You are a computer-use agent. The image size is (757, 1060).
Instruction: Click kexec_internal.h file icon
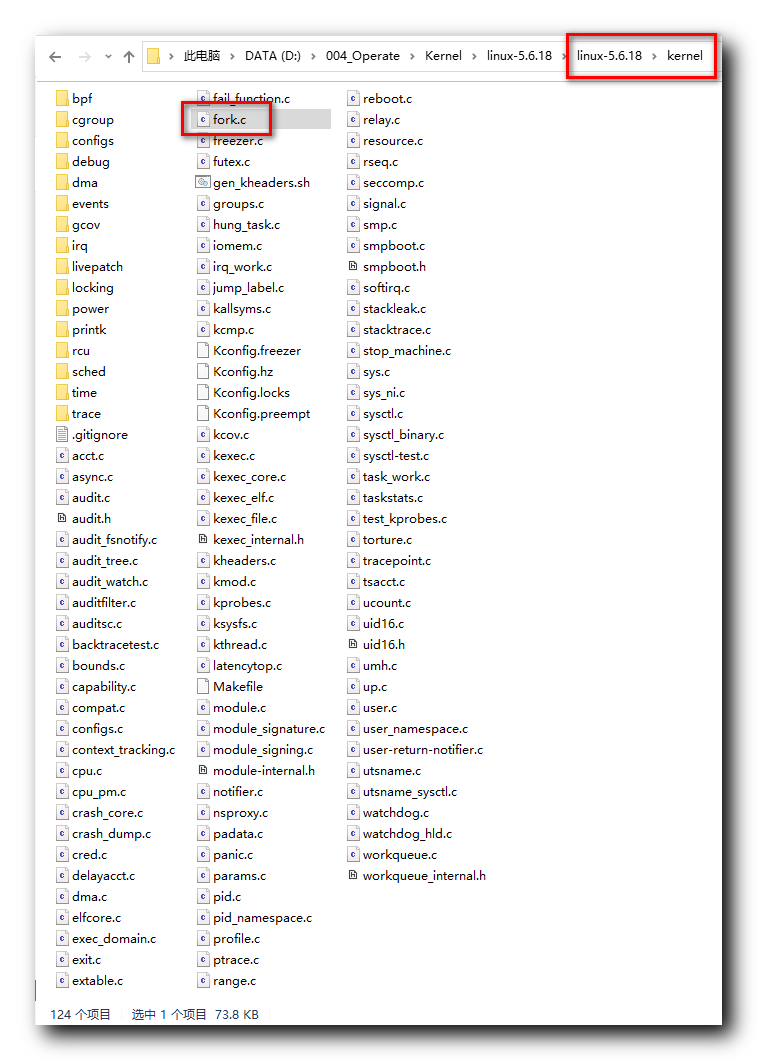[203, 539]
